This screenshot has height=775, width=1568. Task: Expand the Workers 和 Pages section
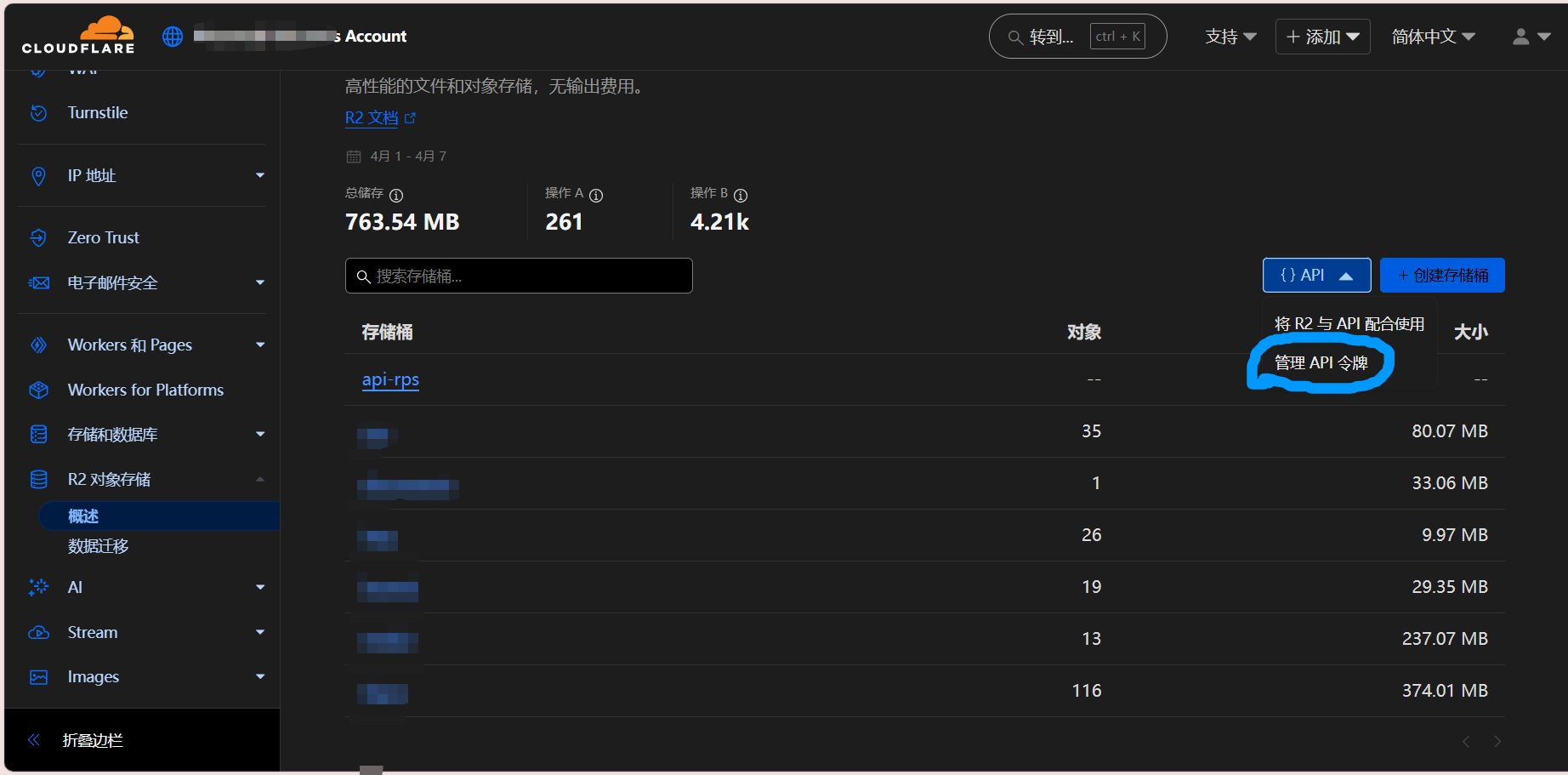point(260,345)
